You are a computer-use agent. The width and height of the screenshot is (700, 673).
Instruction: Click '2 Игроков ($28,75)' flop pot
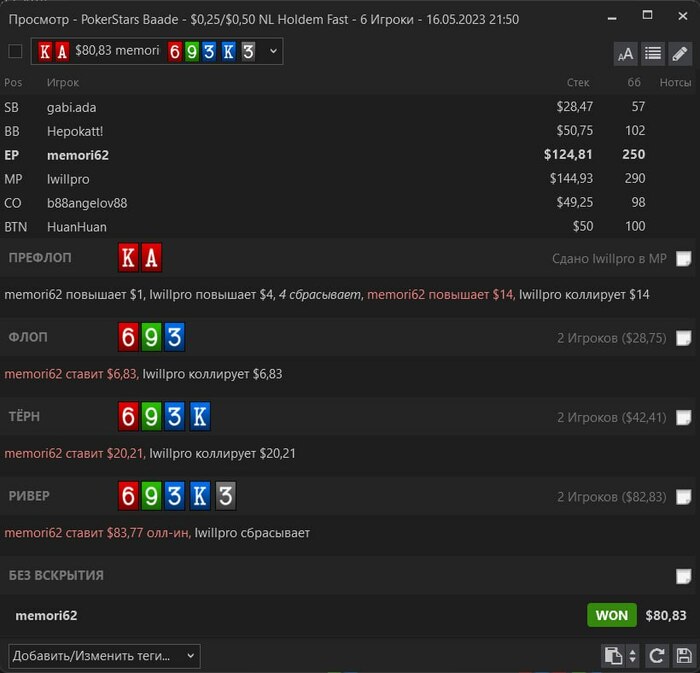612,338
